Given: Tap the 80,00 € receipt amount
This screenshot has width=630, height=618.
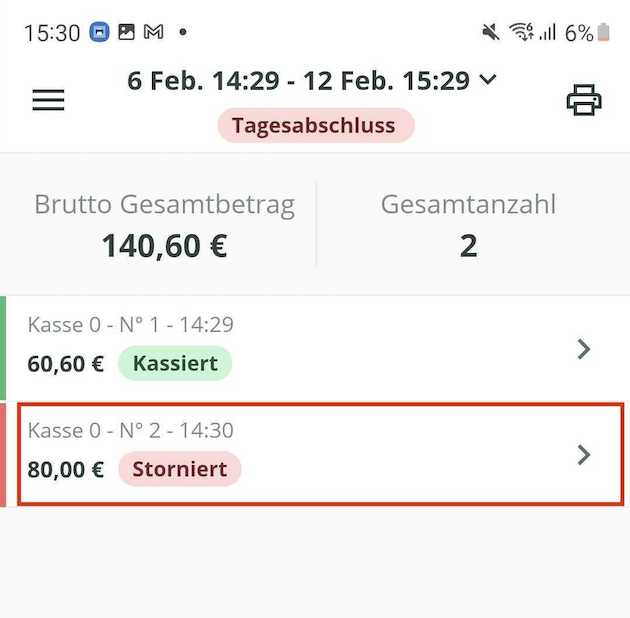Looking at the screenshot, I should pos(66,470).
